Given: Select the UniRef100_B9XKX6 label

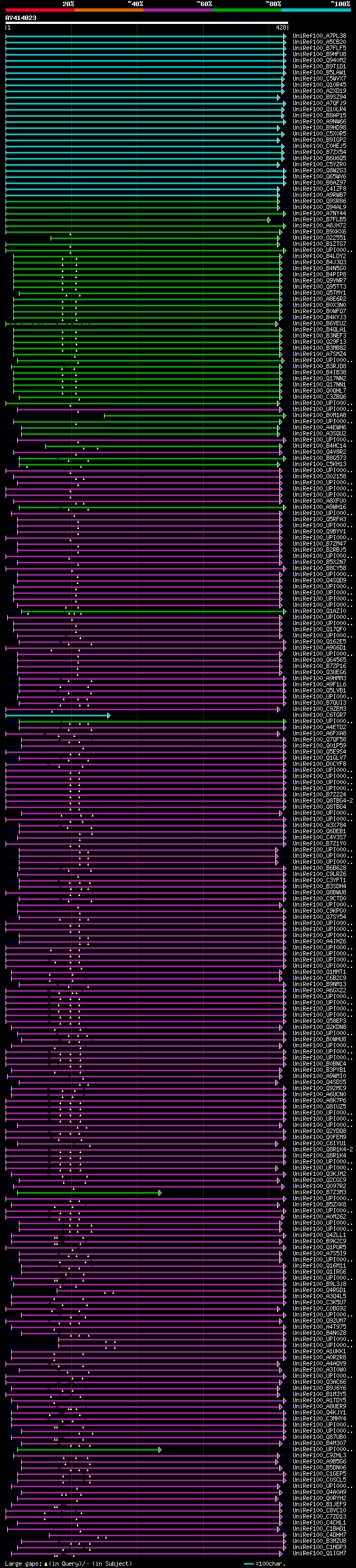Looking at the screenshot, I should 319,231.
